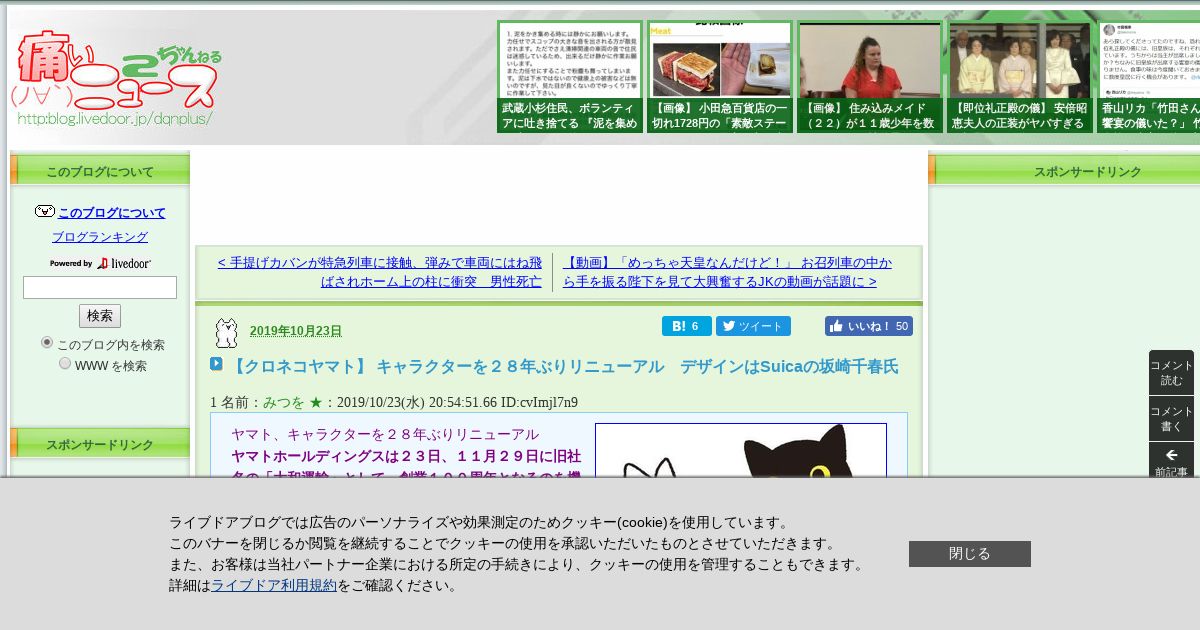Go to next article about お召列車 陛下
Image resolution: width=1200 pixels, height=630 pixels.
click(727, 272)
